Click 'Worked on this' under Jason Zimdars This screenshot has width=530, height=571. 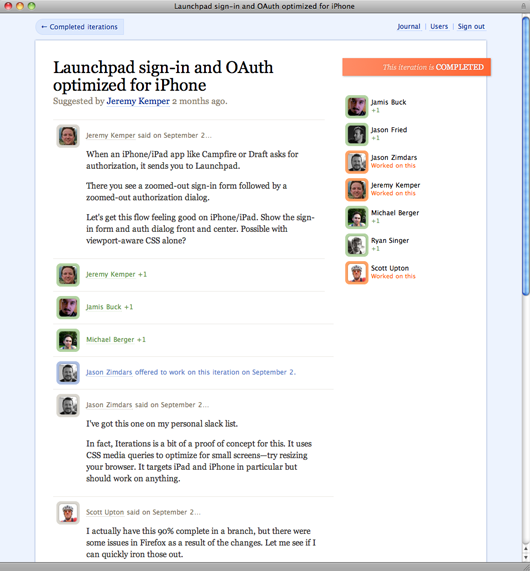pos(393,166)
